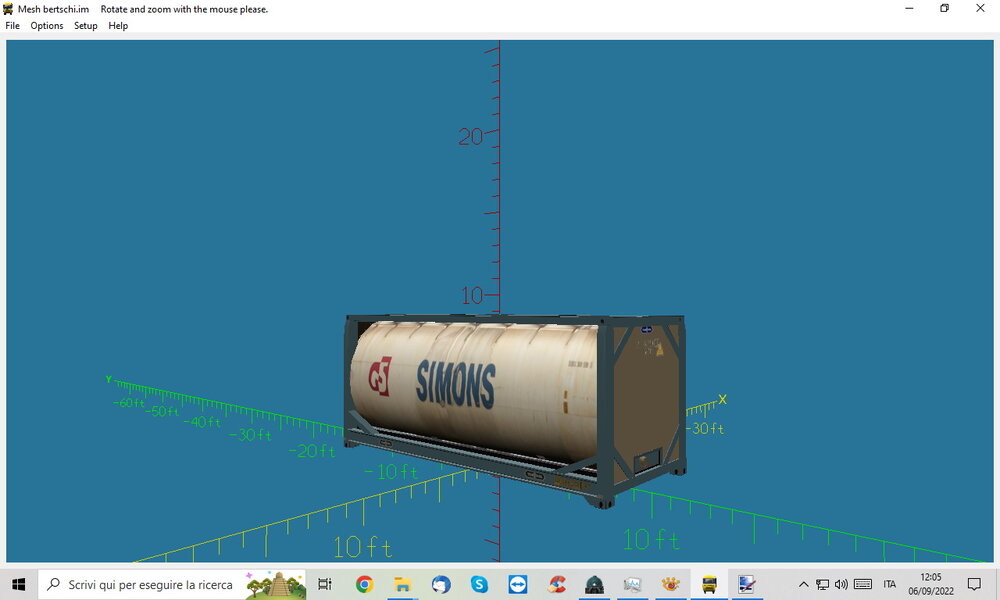Open the touch keyboard tray icon
1000x600 pixels.
tap(863, 584)
